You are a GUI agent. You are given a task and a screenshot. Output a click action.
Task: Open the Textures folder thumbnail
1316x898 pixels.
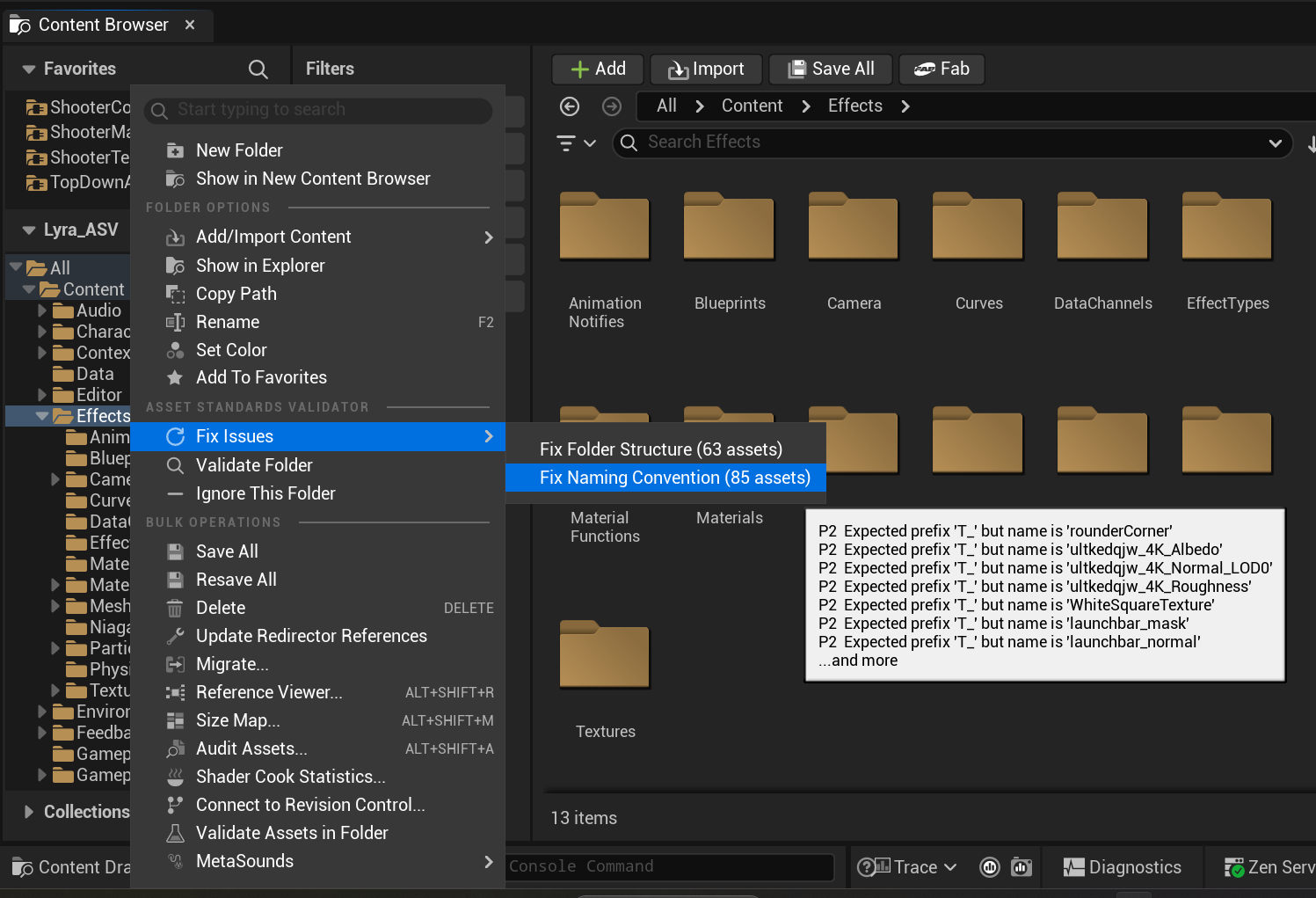605,654
